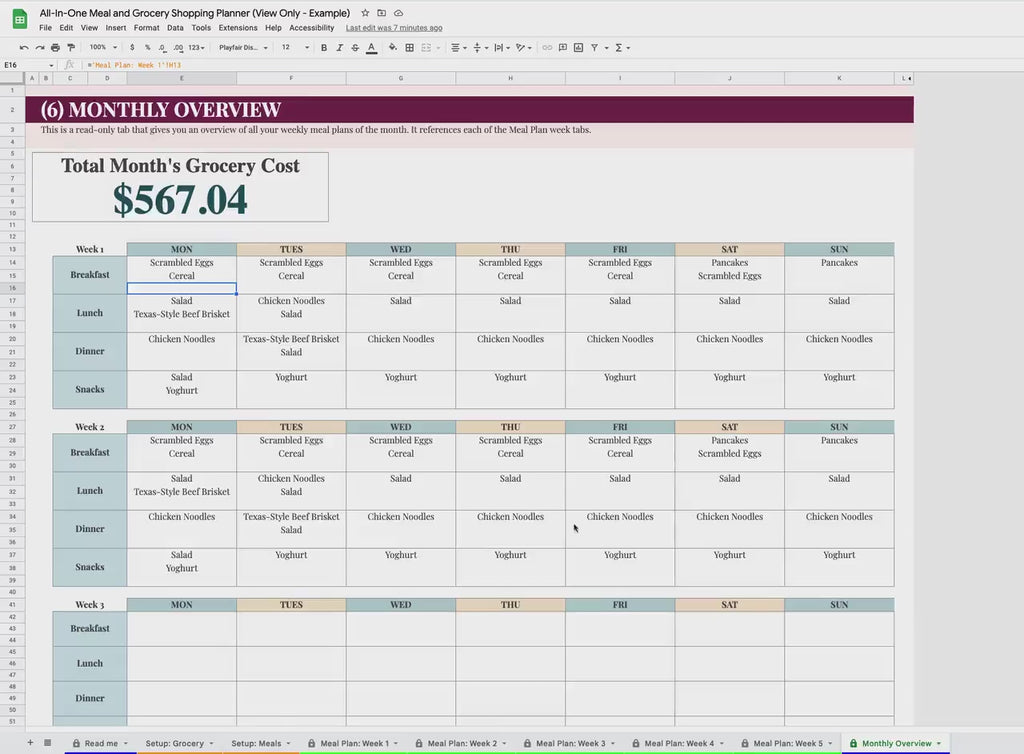Open the zoom 100% dropdown
The width and height of the screenshot is (1024, 754).
[x=102, y=47]
